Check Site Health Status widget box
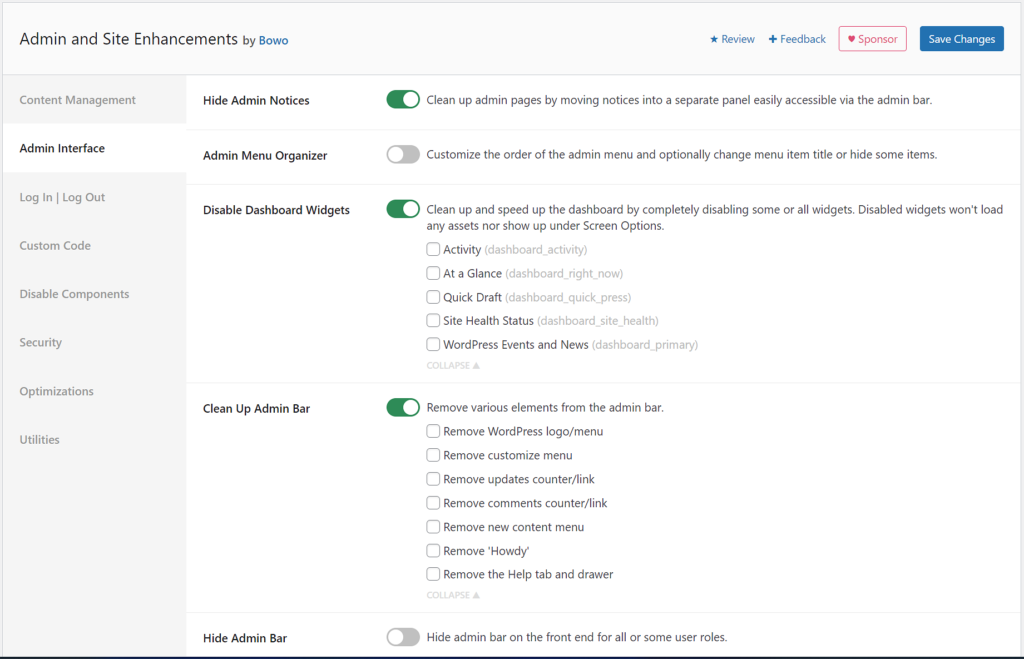The image size is (1024, 659). (x=433, y=320)
